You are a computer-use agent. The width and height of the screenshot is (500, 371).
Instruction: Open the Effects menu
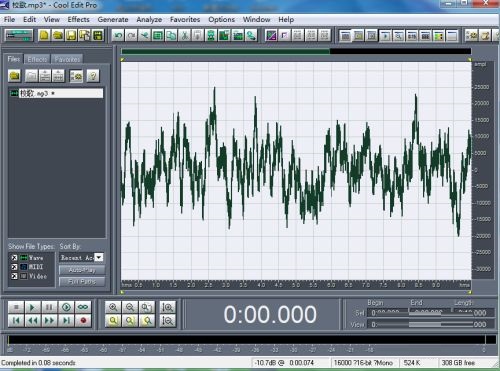(x=79, y=19)
